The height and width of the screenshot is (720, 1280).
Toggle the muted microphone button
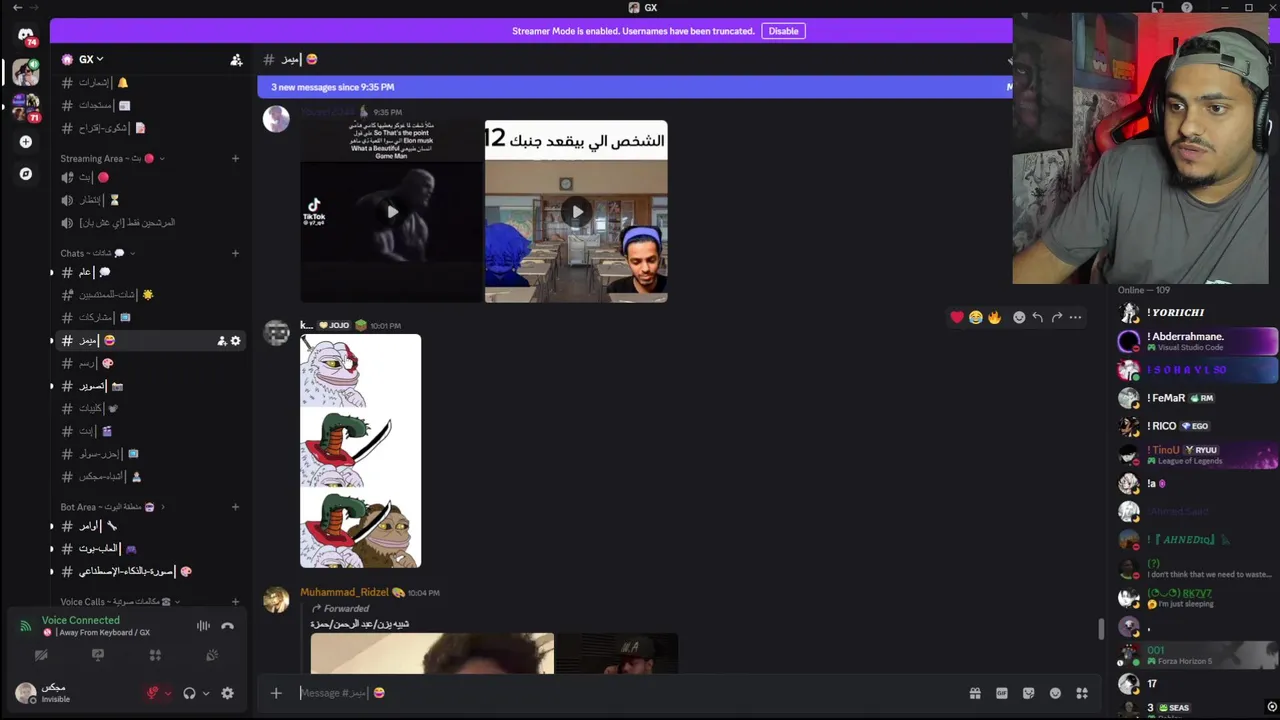point(152,693)
